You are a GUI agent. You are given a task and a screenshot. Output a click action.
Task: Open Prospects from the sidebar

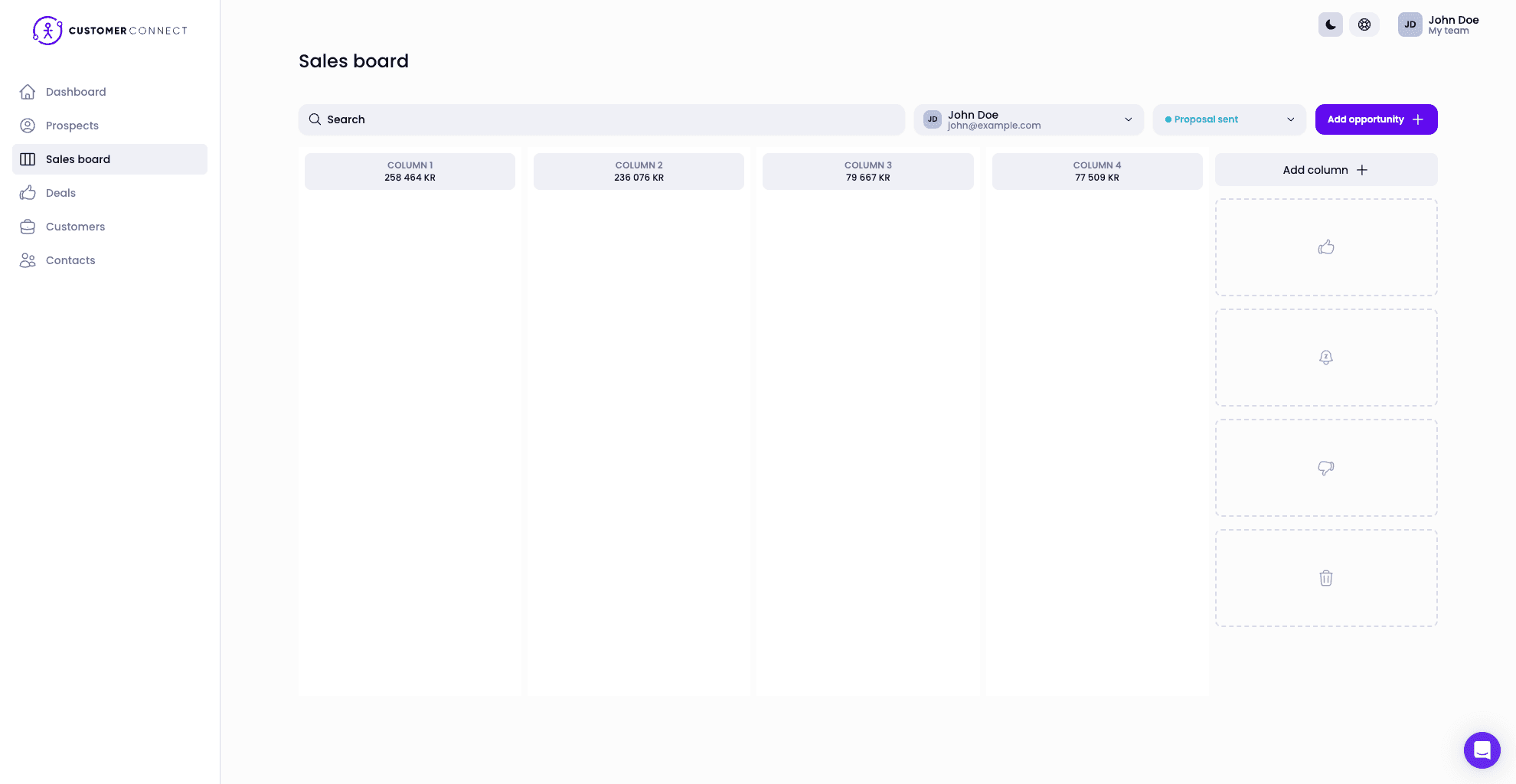pos(72,126)
